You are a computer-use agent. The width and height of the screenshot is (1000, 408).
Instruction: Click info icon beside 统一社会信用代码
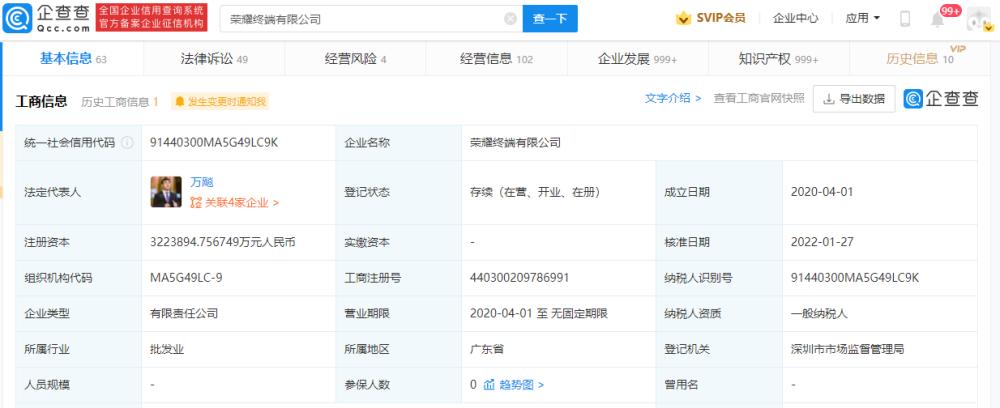128,143
